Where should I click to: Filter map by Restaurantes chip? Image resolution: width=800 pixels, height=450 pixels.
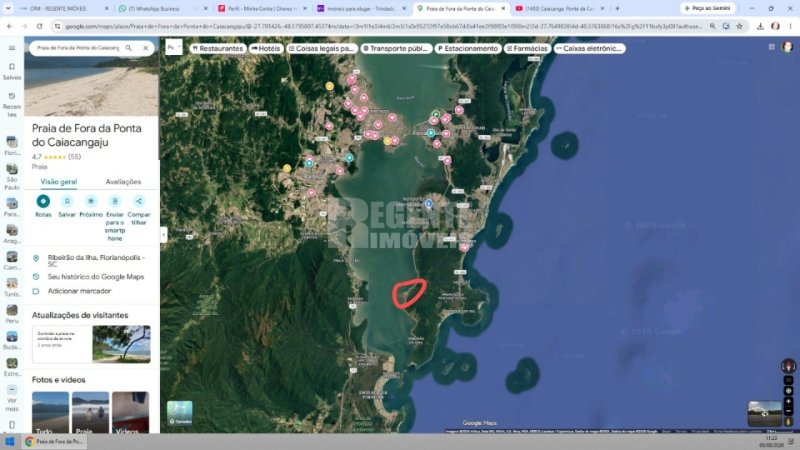pyautogui.click(x=218, y=48)
